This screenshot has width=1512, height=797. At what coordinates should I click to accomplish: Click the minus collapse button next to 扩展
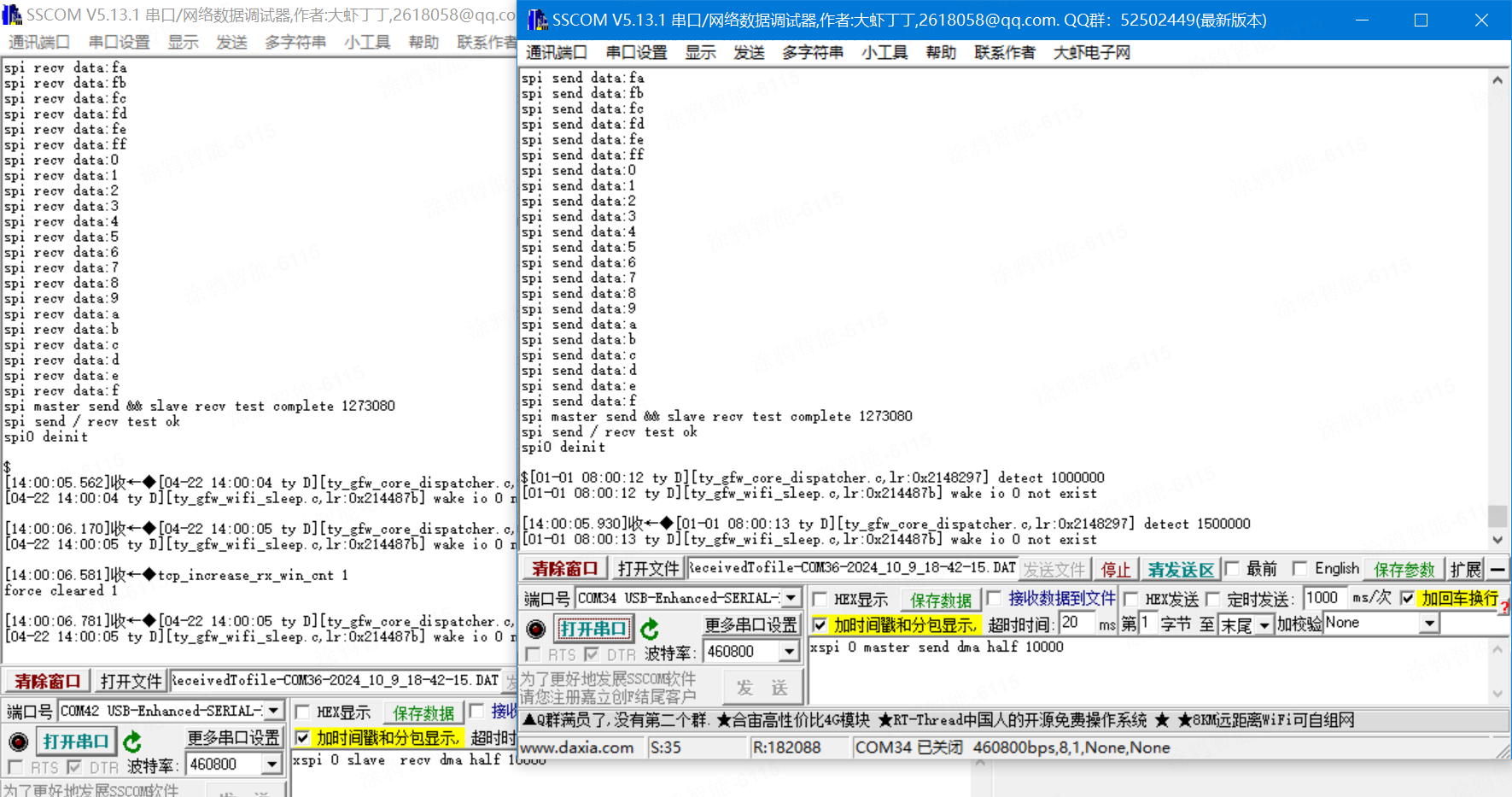(x=1497, y=569)
